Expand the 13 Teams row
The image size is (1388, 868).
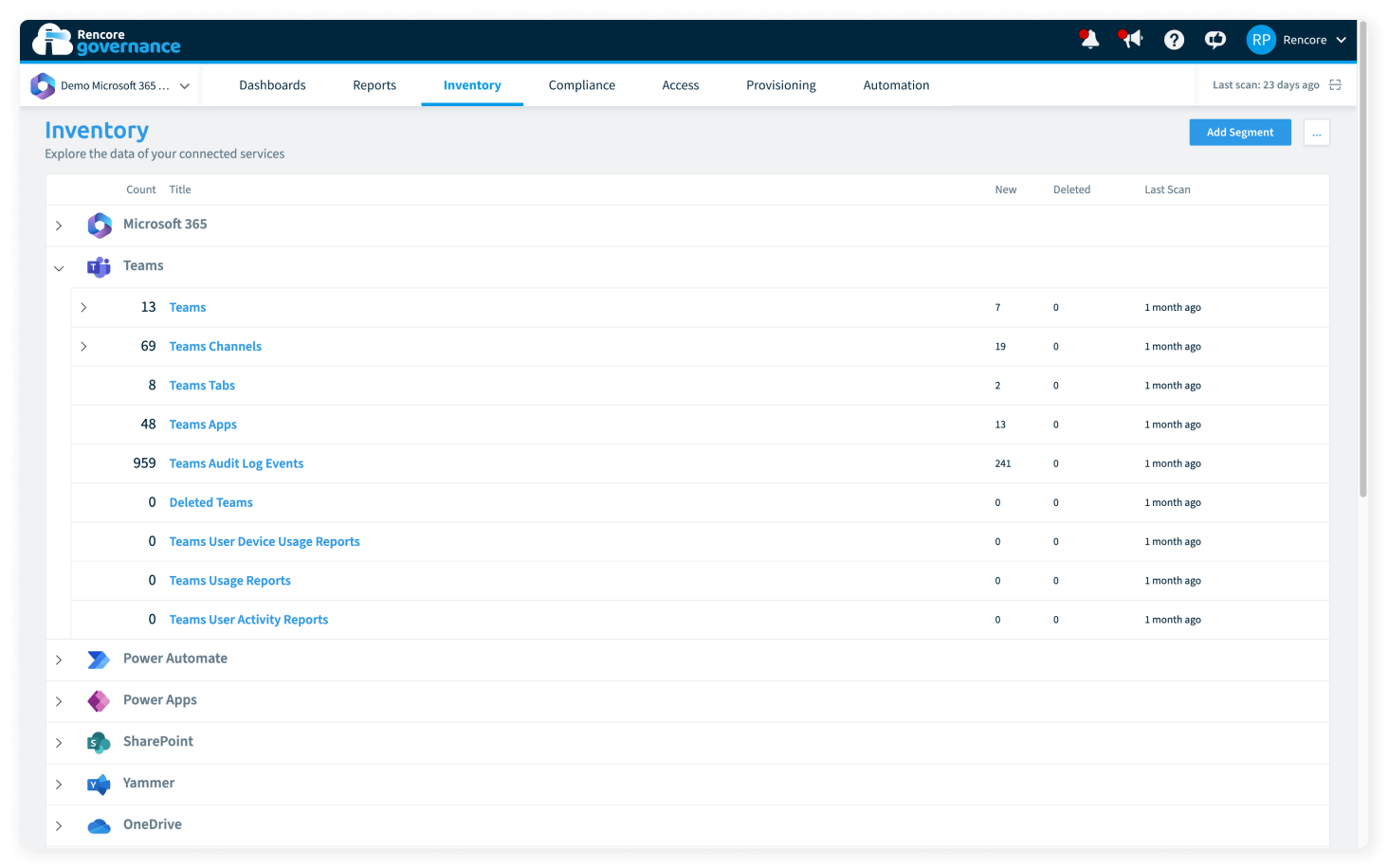[x=83, y=307]
